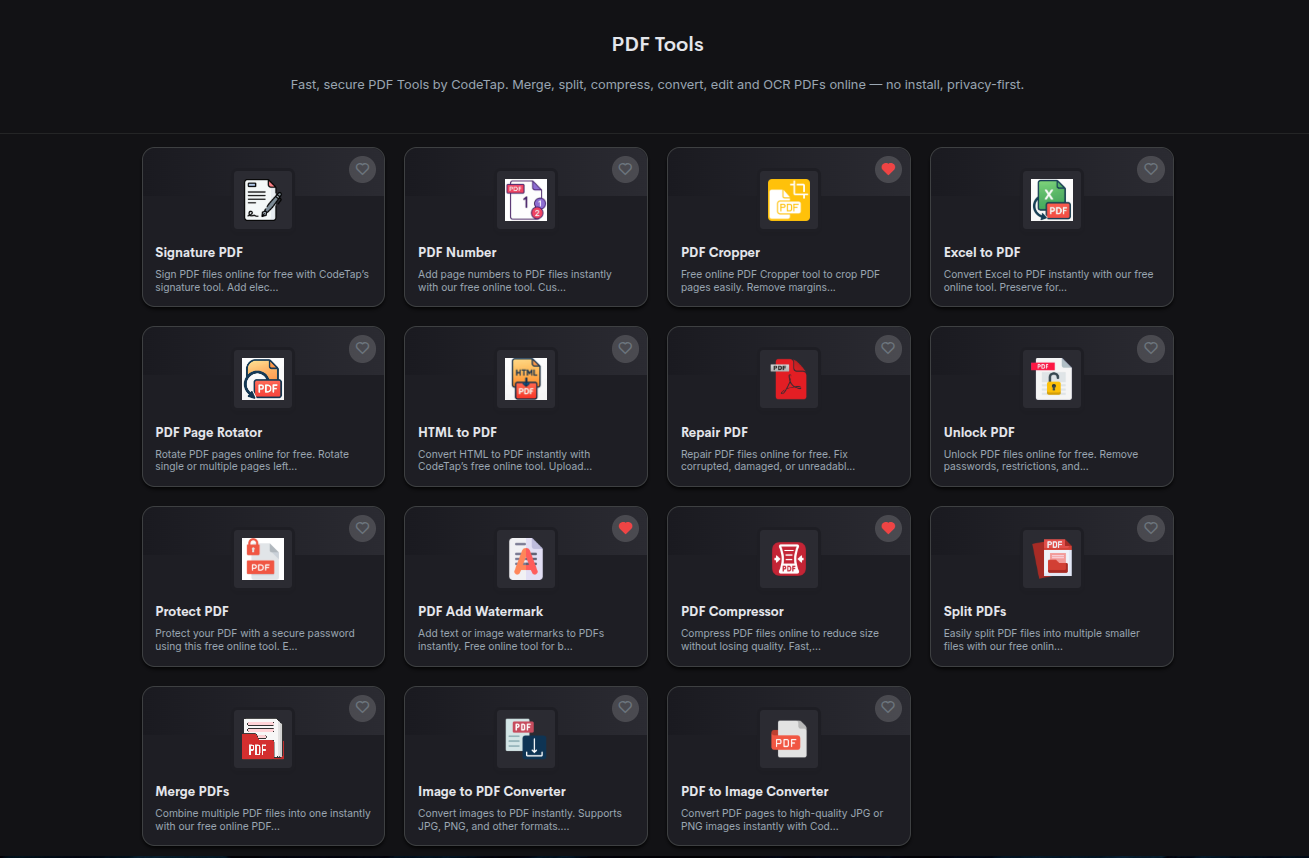This screenshot has height=858, width=1309.
Task: Click description 'Repair PDF files online for free'
Action: coord(766,460)
